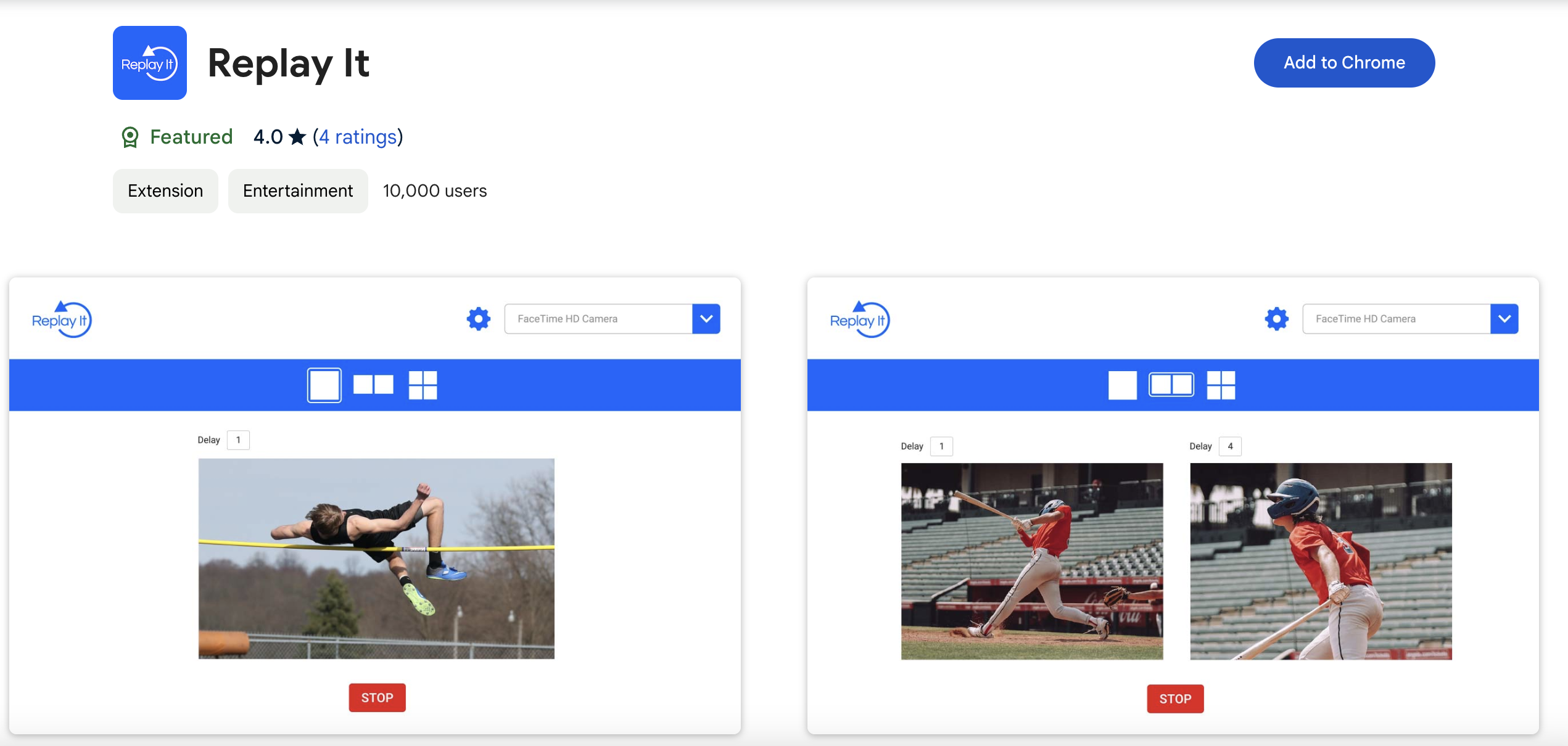1568x746 pixels.
Task: Select single-view layout in left screenshot
Action: click(324, 385)
